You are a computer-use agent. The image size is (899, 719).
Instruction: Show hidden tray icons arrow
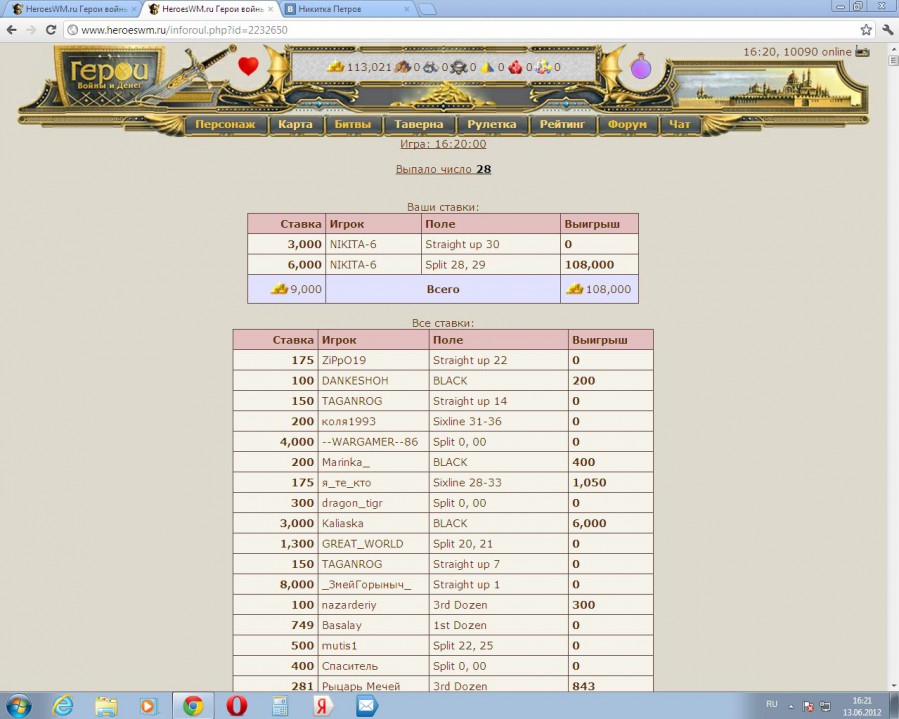pos(791,705)
